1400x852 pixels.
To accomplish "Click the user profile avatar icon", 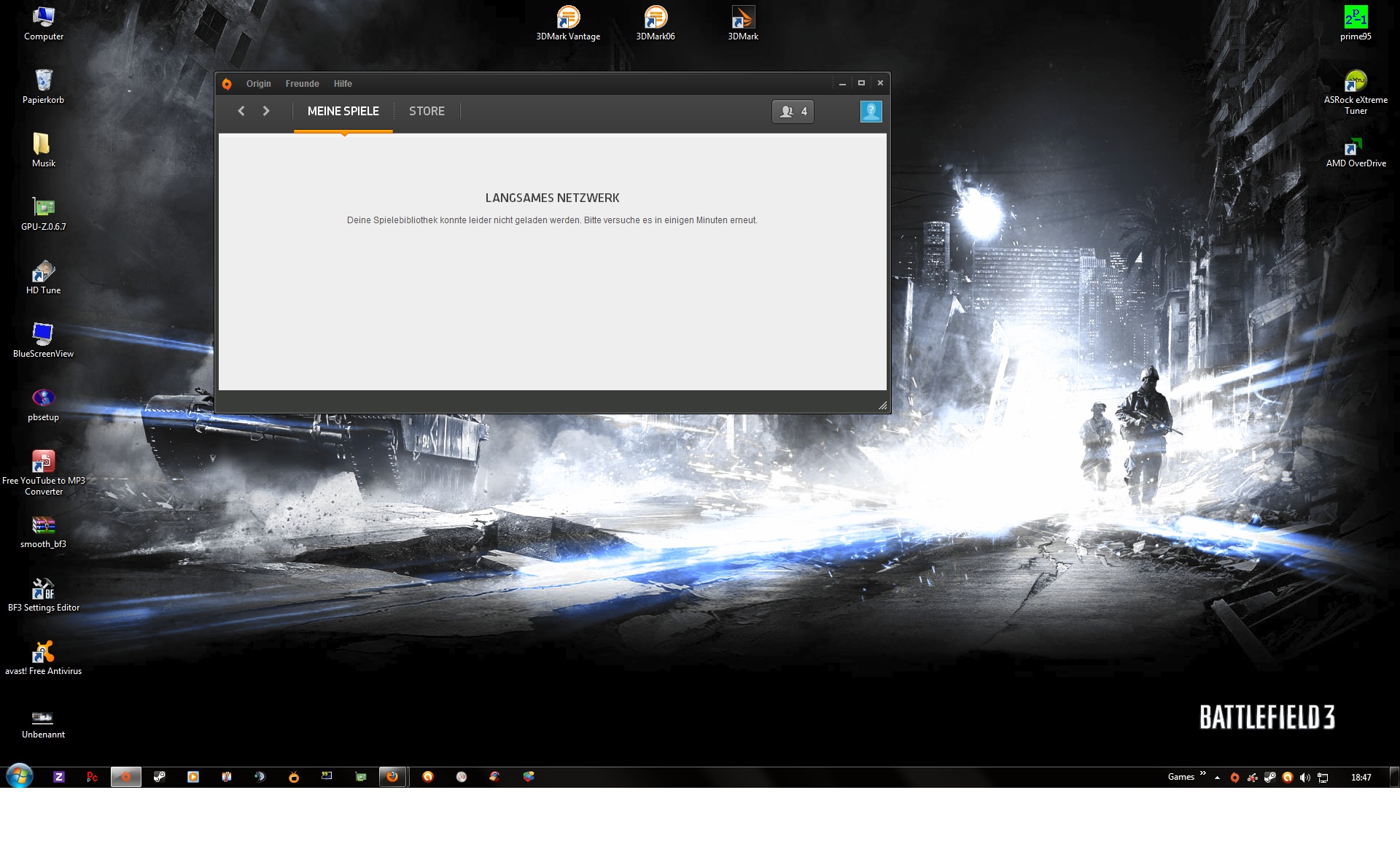I will (871, 112).
